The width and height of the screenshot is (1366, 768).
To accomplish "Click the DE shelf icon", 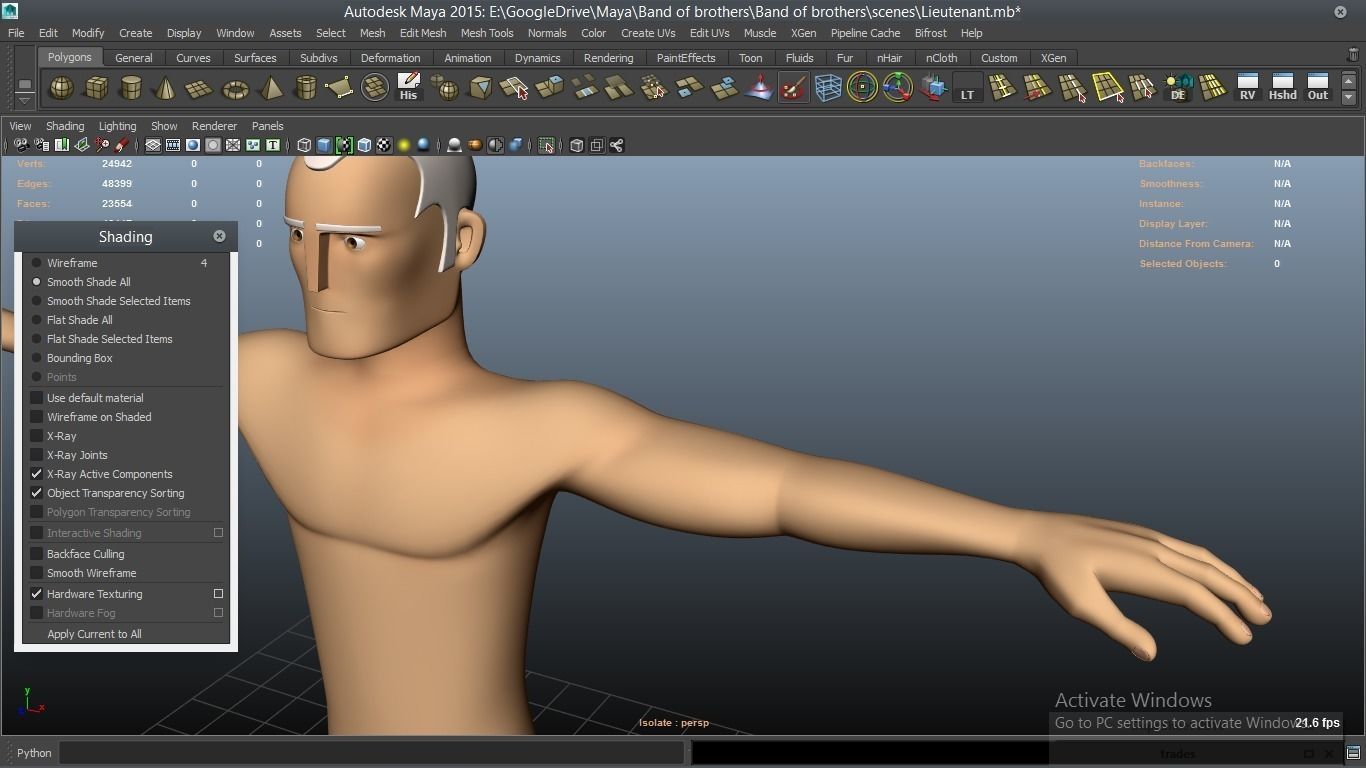I will coord(1178,88).
